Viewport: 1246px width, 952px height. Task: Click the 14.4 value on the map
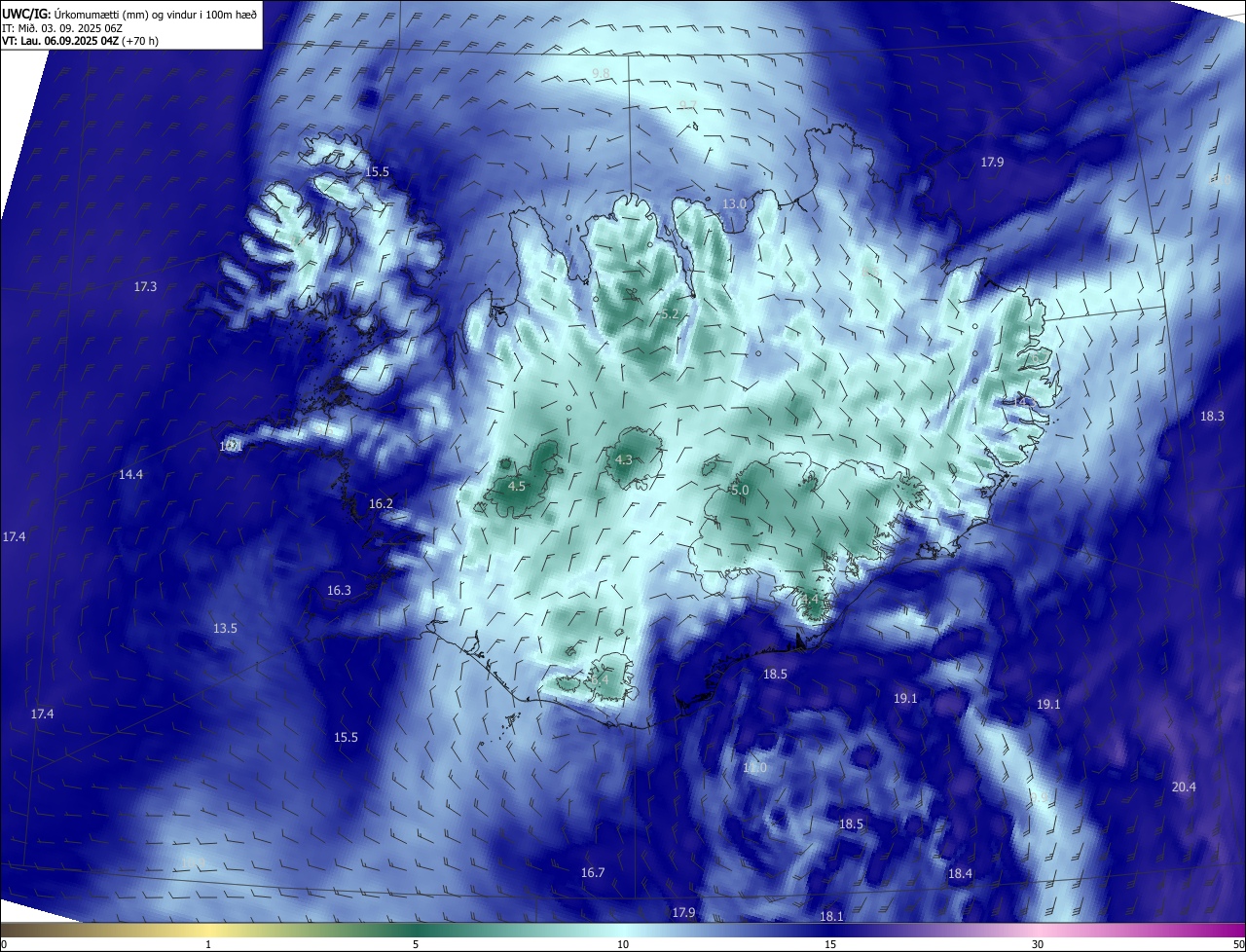(130, 474)
